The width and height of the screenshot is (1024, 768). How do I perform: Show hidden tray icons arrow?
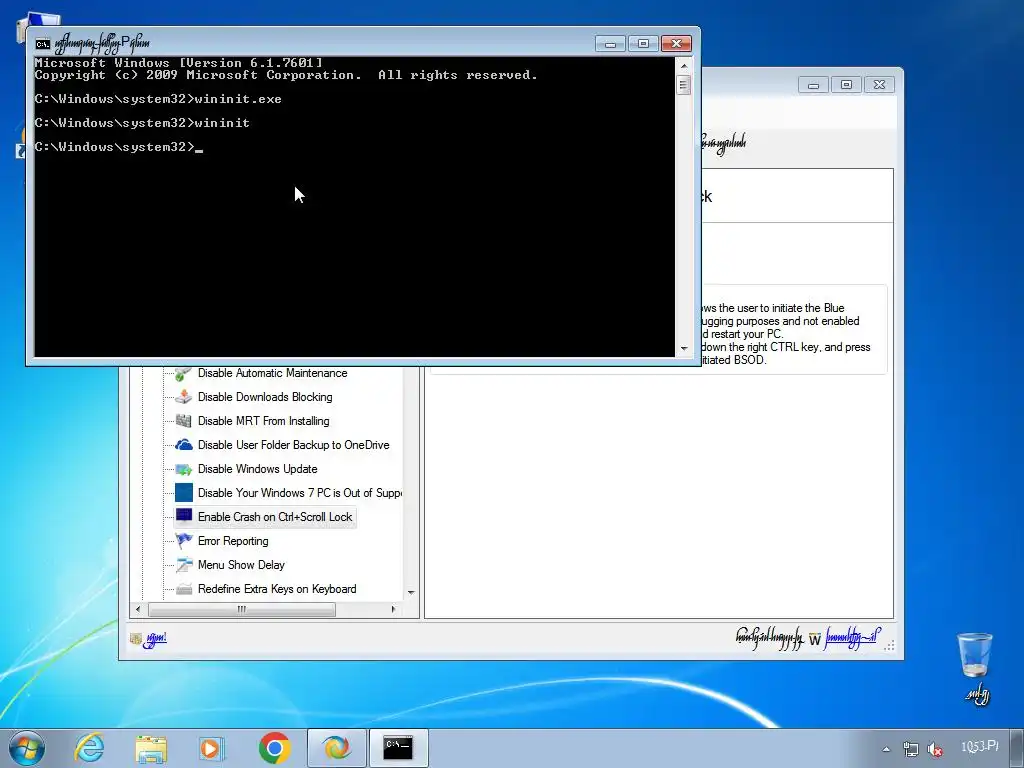tap(886, 749)
